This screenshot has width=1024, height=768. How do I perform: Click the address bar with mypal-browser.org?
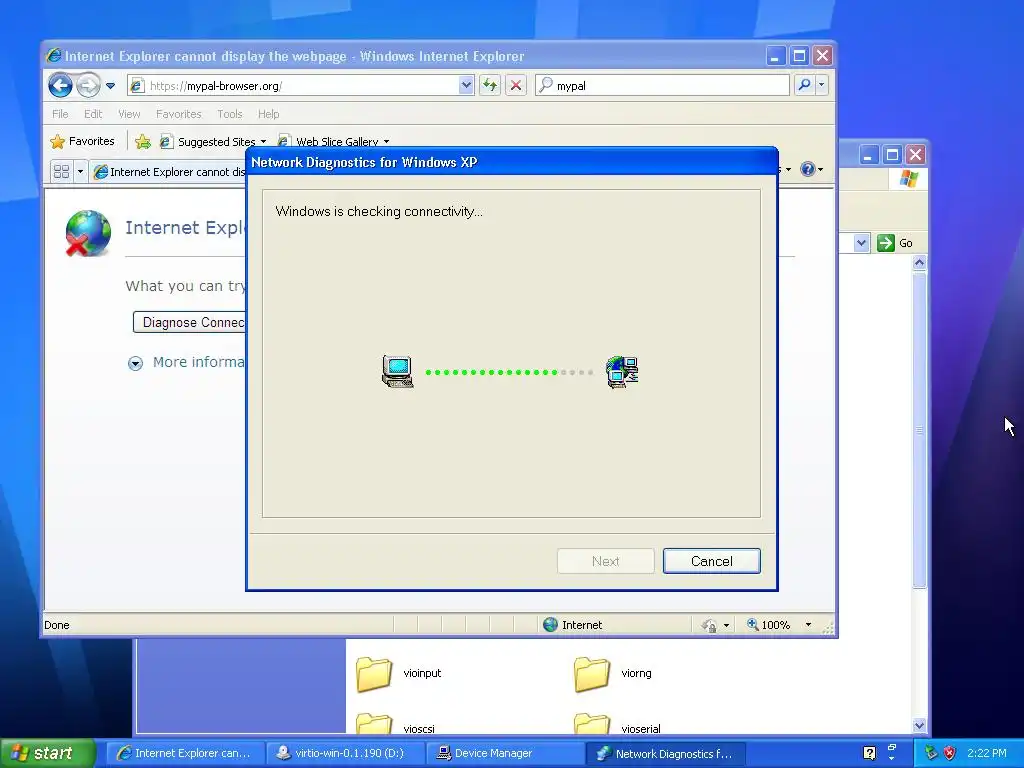point(293,86)
